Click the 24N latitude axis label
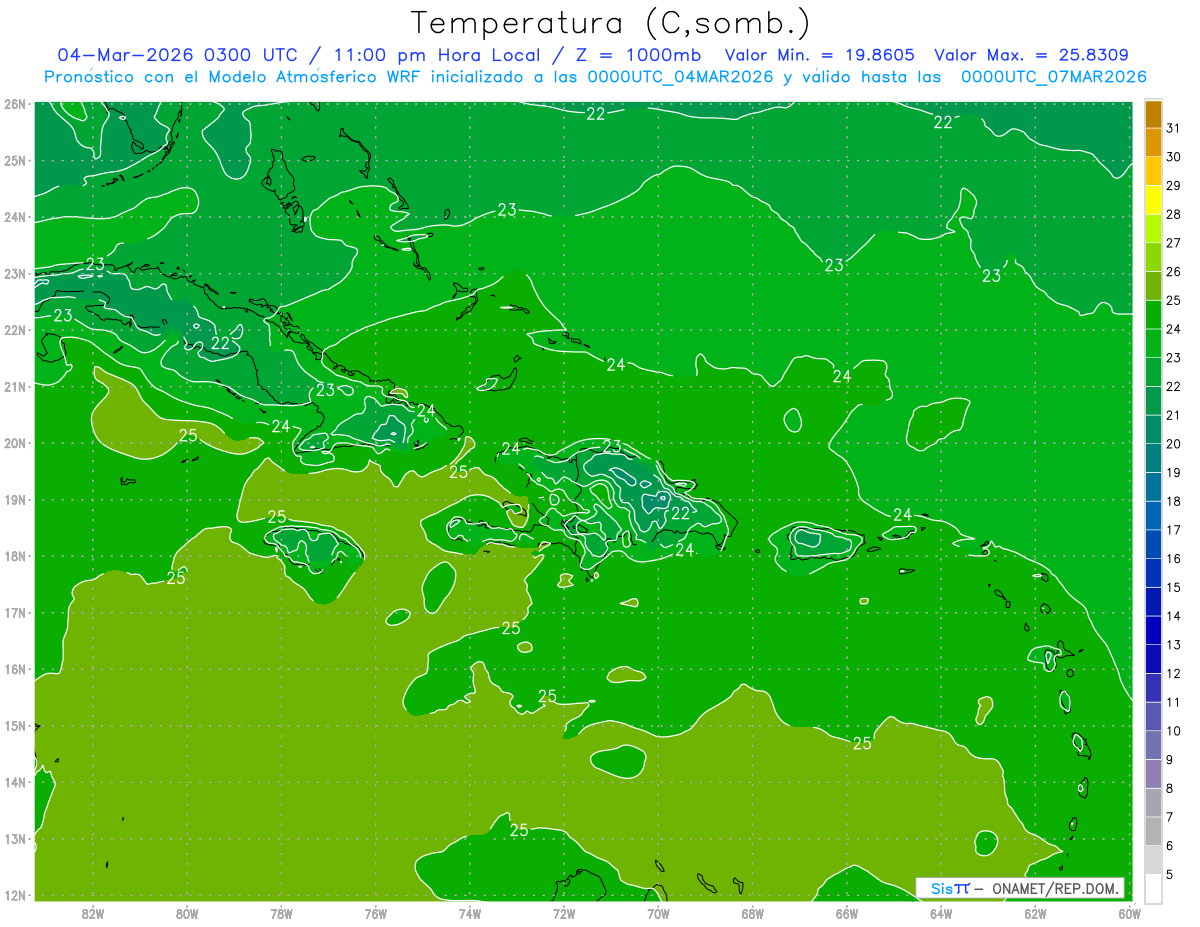Viewport: 1200px width, 927px height. tap(14, 217)
